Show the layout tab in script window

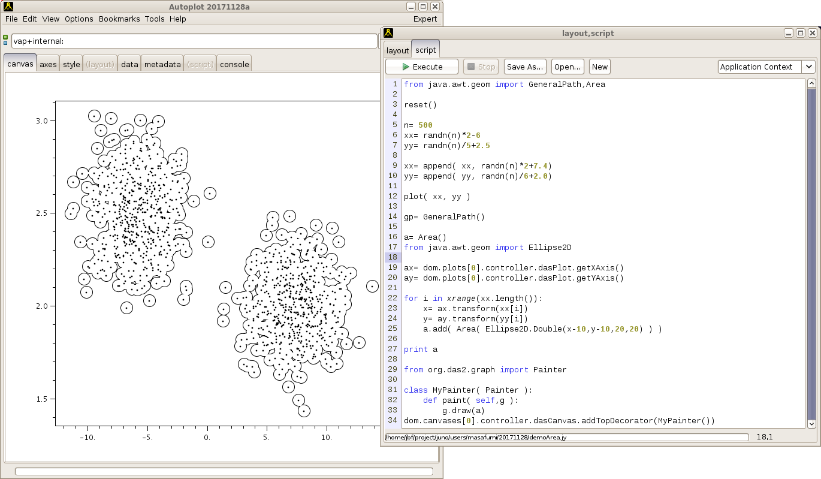pyautogui.click(x=397, y=49)
